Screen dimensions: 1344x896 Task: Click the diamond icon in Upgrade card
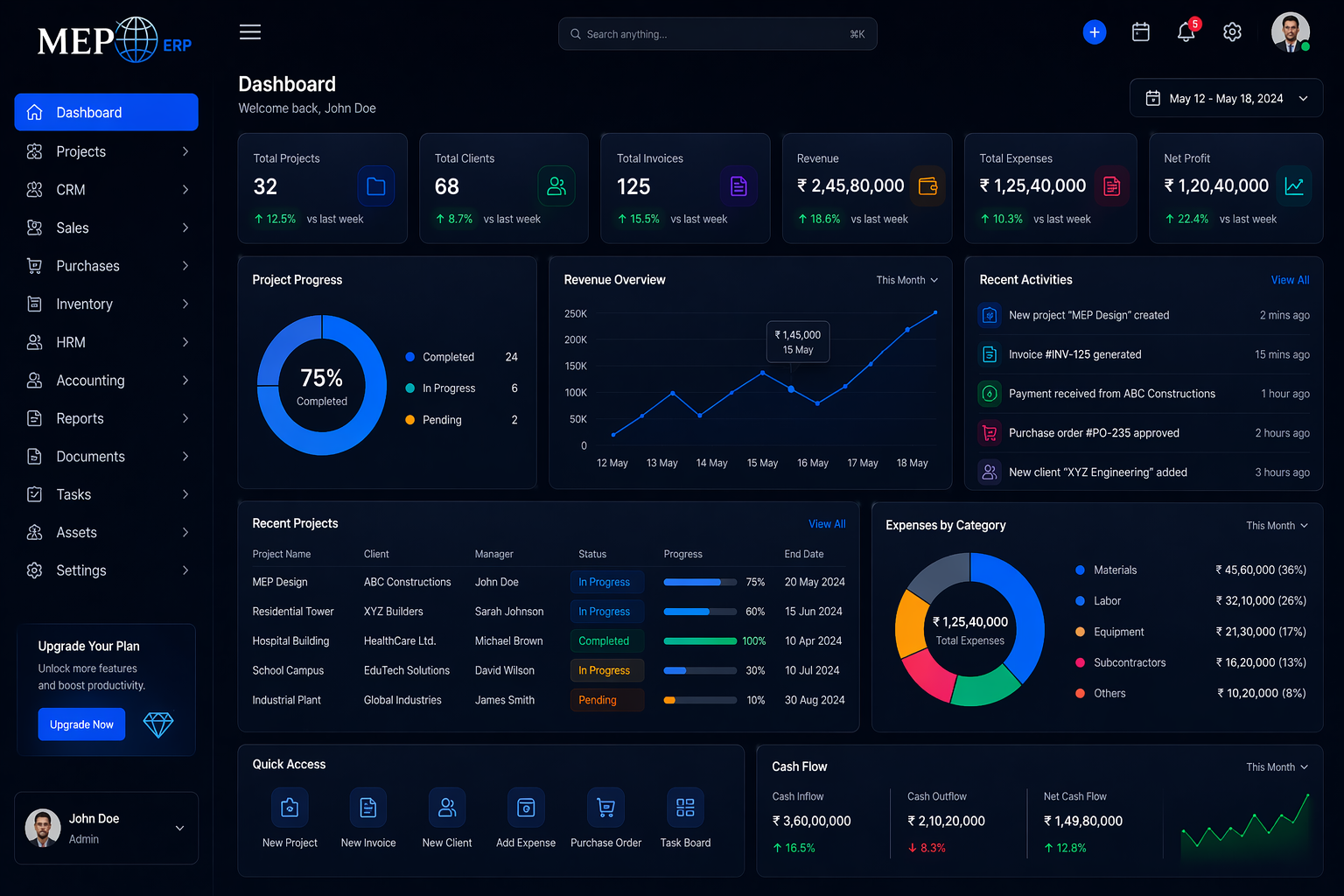coord(158,724)
